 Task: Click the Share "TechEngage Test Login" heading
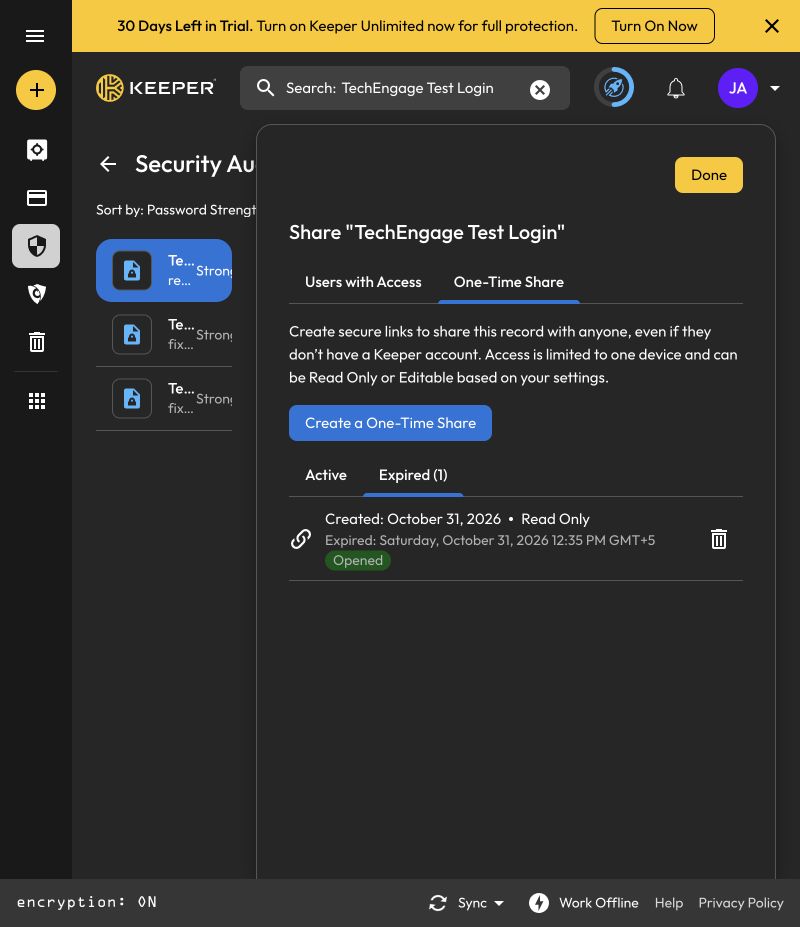click(x=426, y=232)
